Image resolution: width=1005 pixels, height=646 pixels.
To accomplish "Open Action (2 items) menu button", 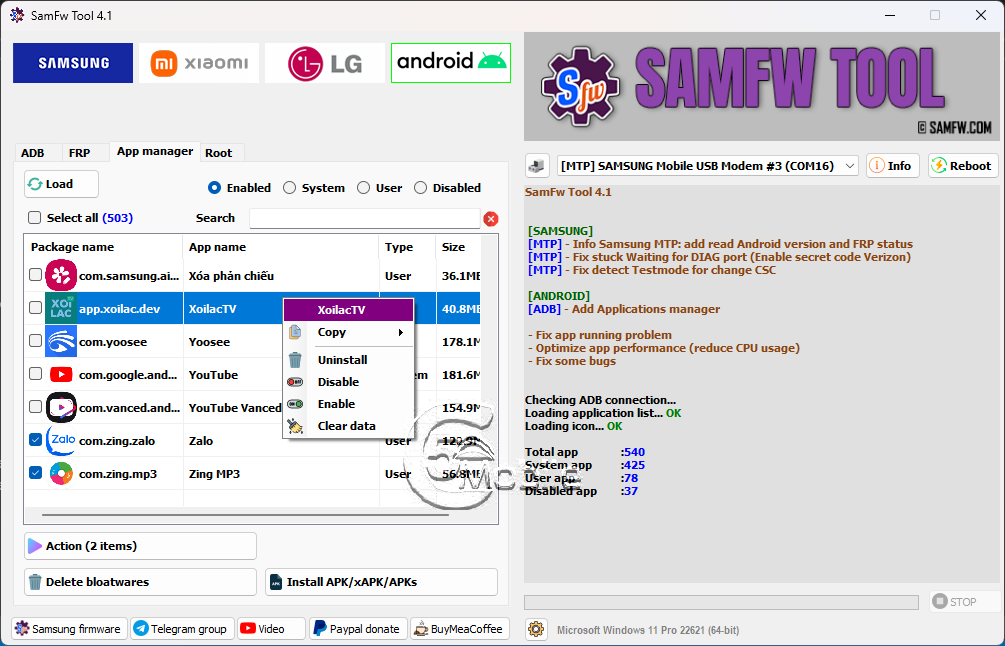I will tap(140, 546).
